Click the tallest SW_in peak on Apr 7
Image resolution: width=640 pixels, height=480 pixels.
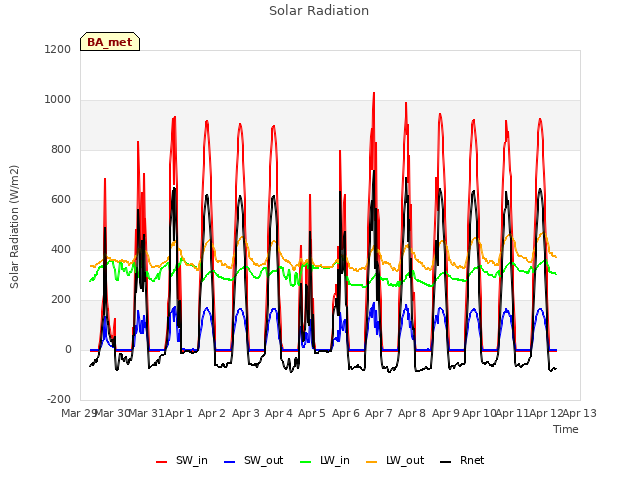coord(374,93)
